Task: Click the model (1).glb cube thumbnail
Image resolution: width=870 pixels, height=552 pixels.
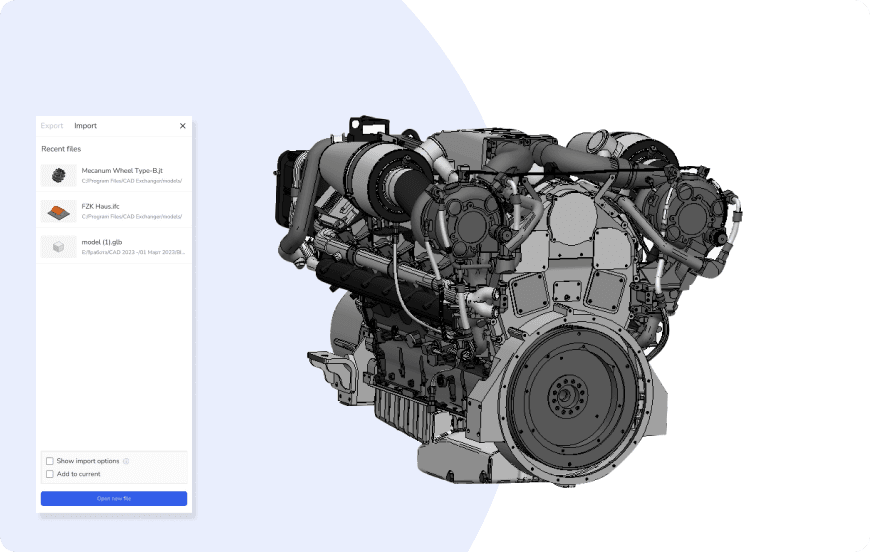Action: pos(58,247)
